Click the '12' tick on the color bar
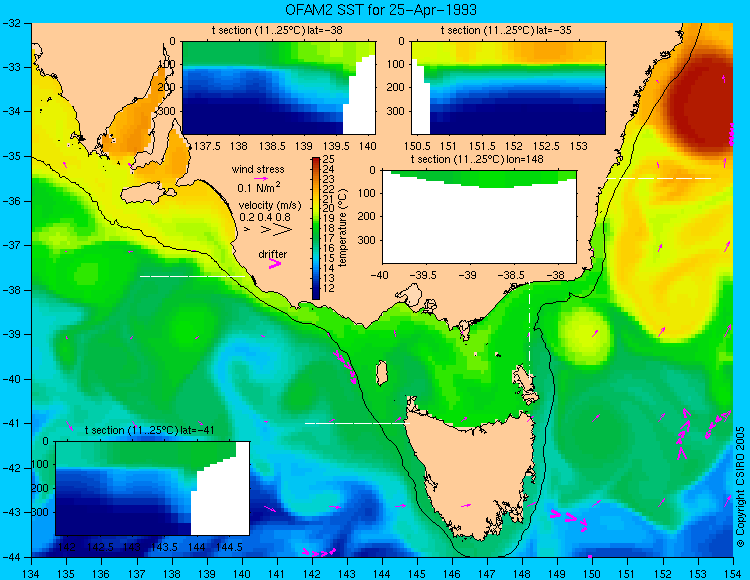The image size is (750, 580). [329, 288]
